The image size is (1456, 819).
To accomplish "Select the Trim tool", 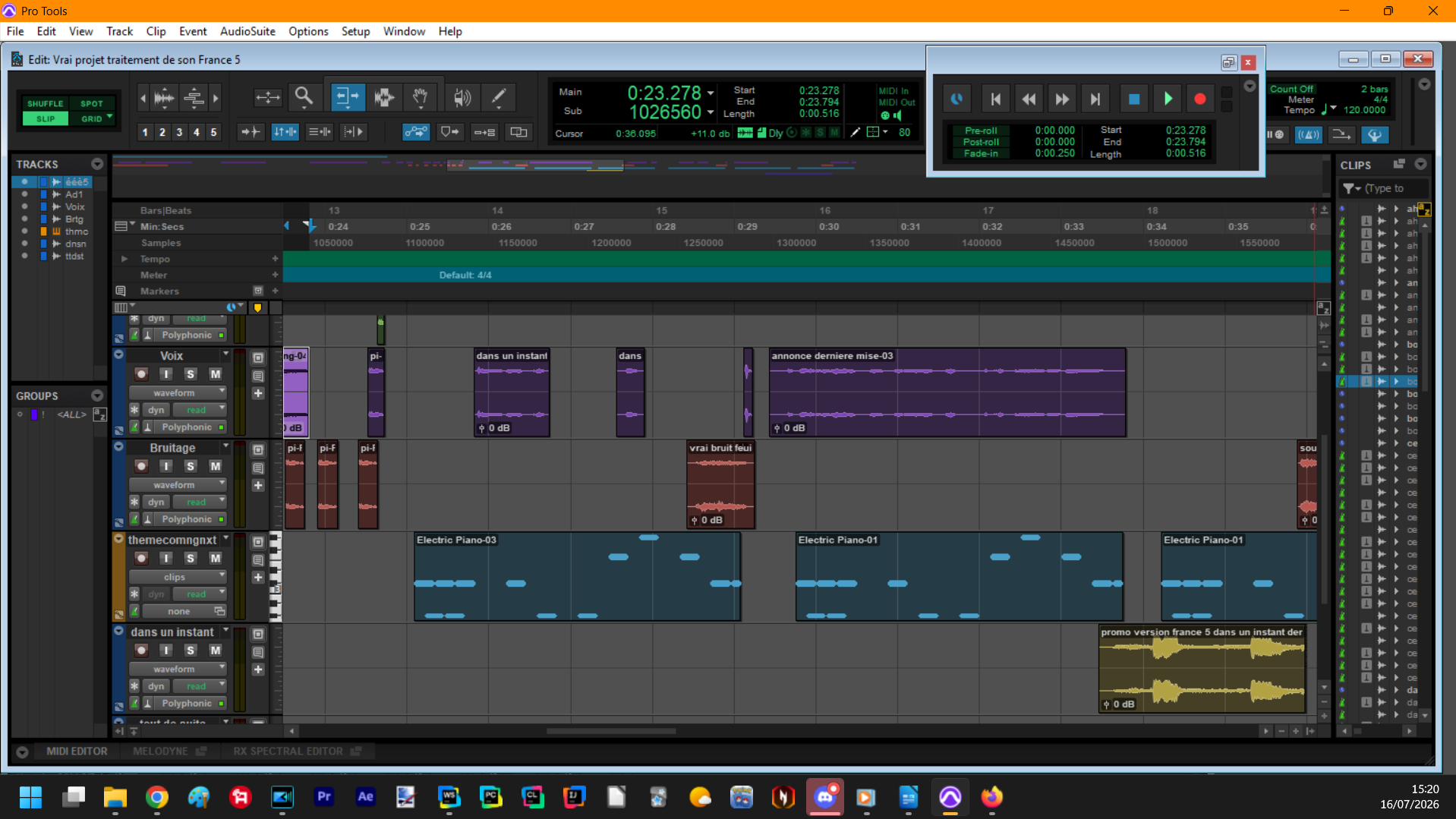I will (347, 97).
